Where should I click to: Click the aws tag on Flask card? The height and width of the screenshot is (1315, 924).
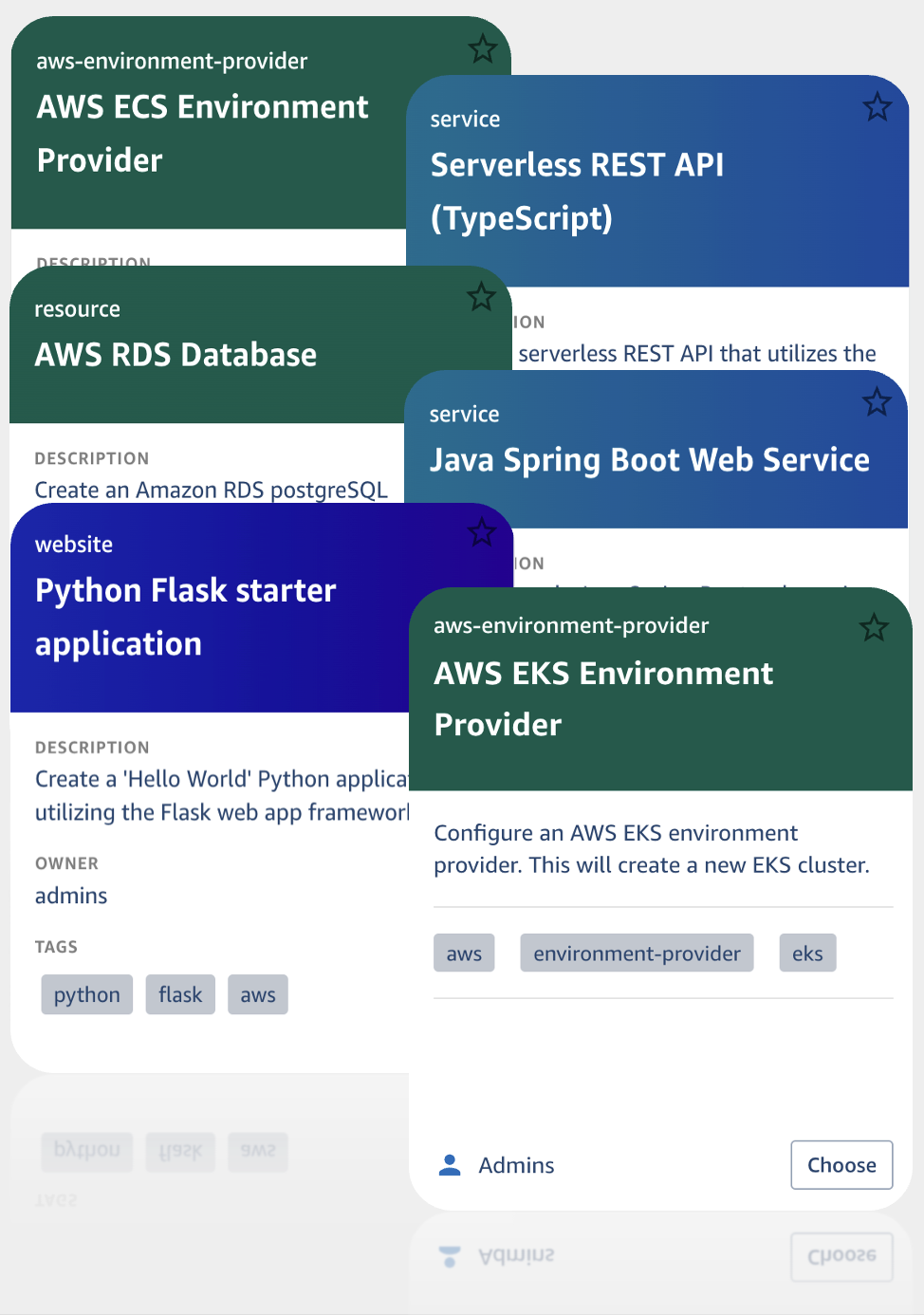pyautogui.click(x=257, y=994)
